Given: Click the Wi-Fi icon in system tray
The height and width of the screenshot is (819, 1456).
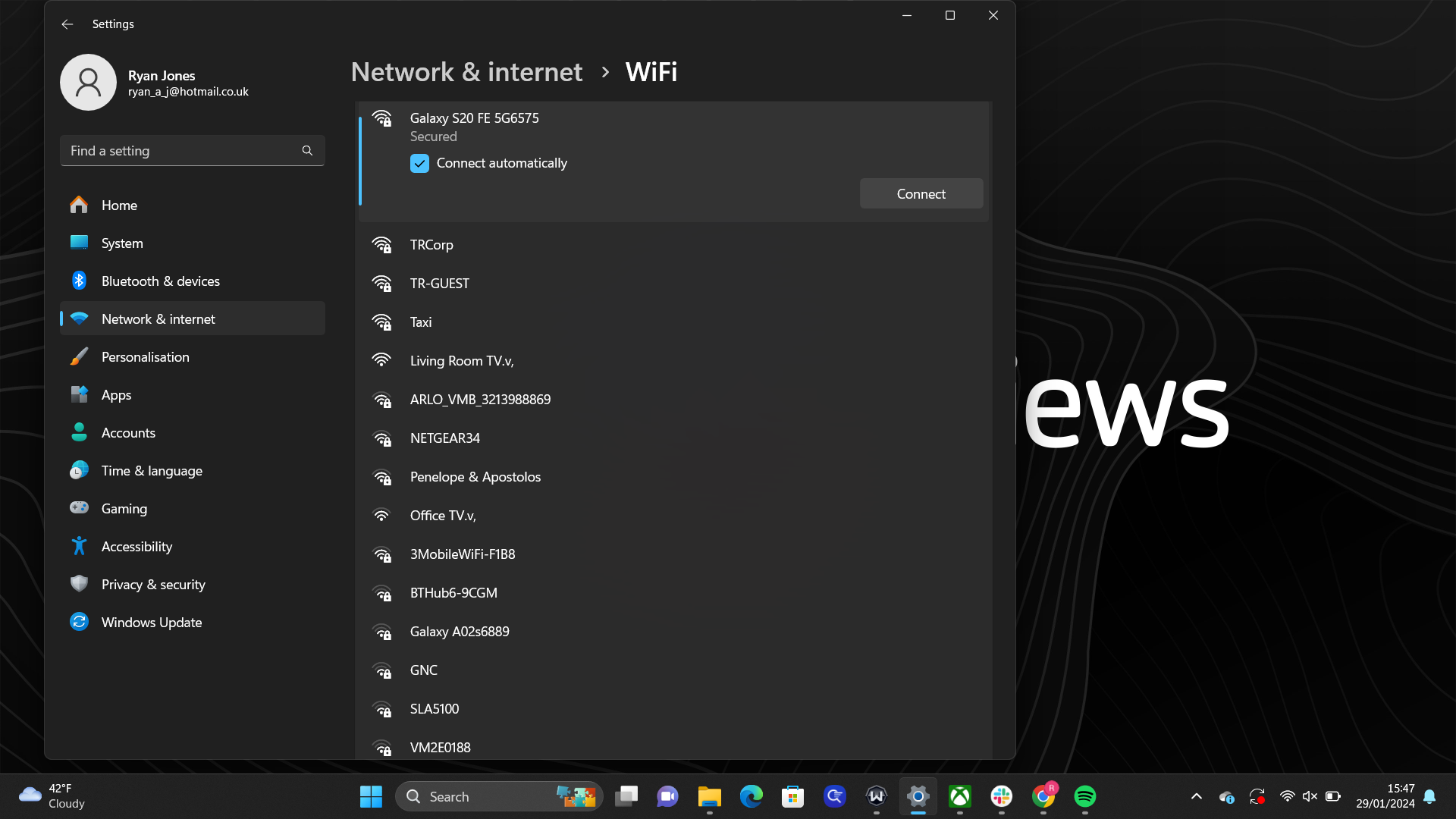Looking at the screenshot, I should [x=1287, y=796].
